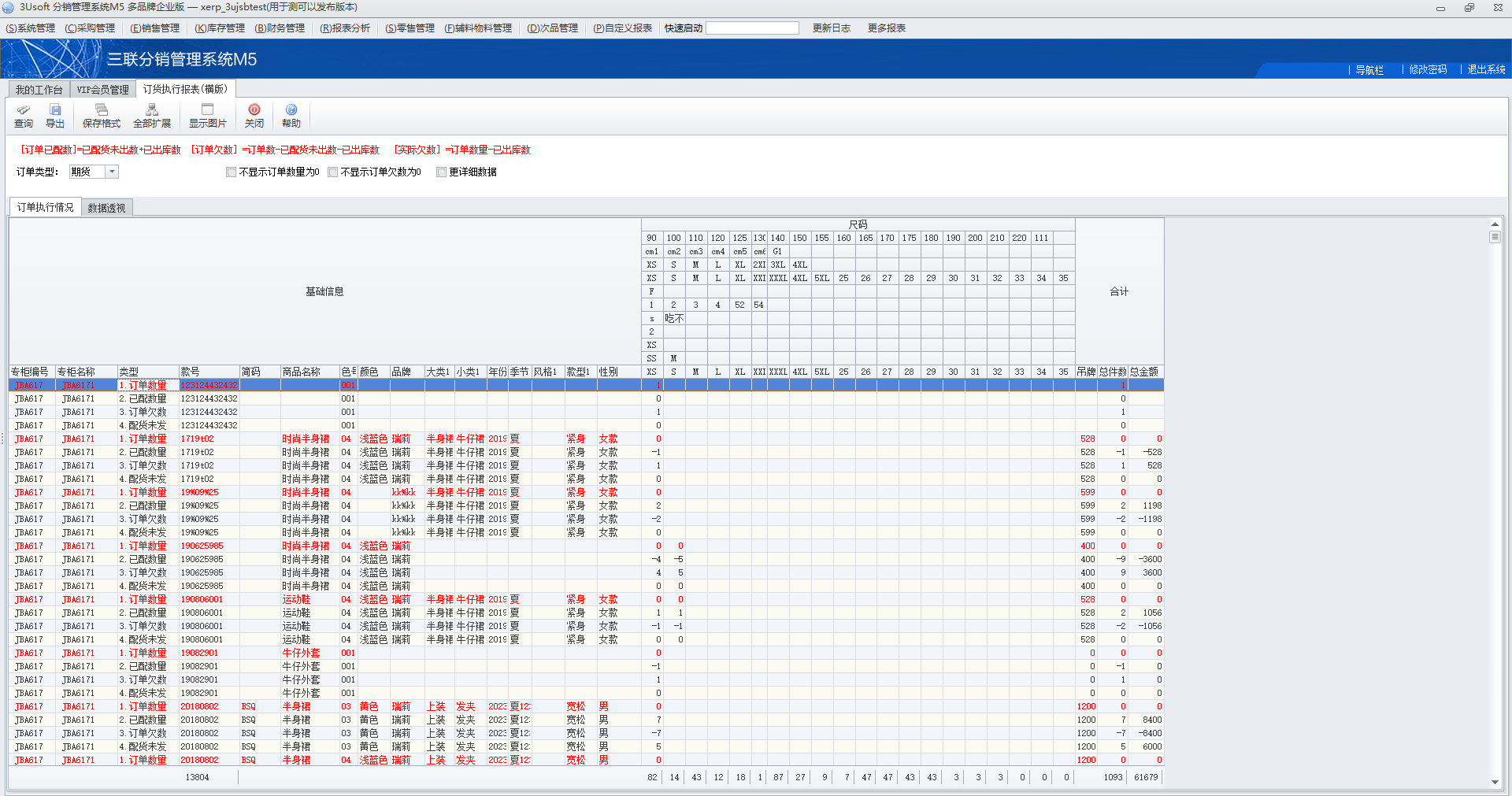1512x796 pixels.
Task: Click the footer total count 1093
Action: 1113,777
